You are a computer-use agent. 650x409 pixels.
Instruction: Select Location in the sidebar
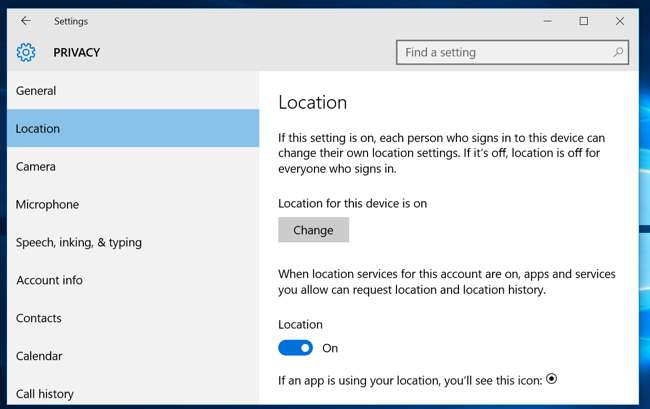tap(38, 129)
